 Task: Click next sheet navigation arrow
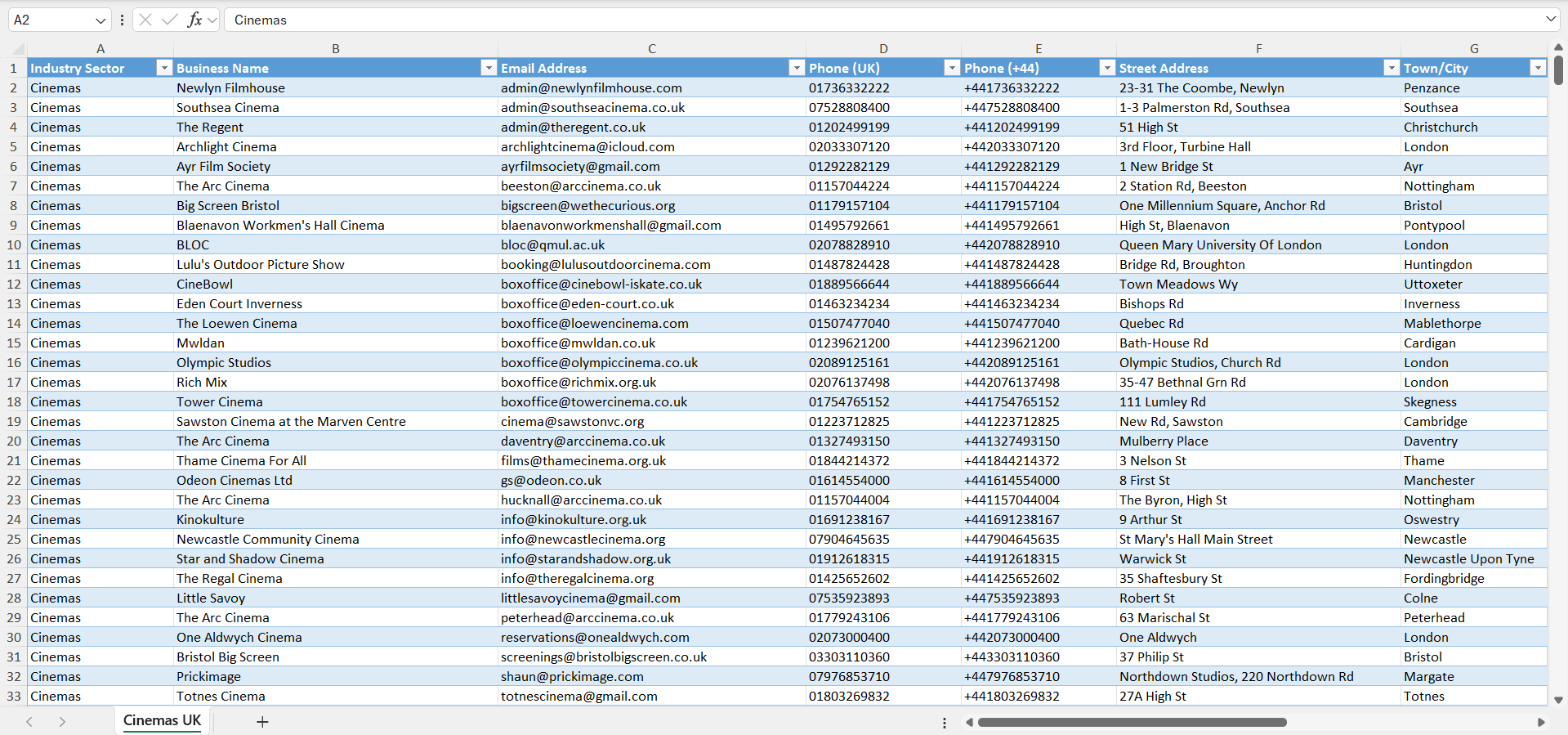[62, 722]
